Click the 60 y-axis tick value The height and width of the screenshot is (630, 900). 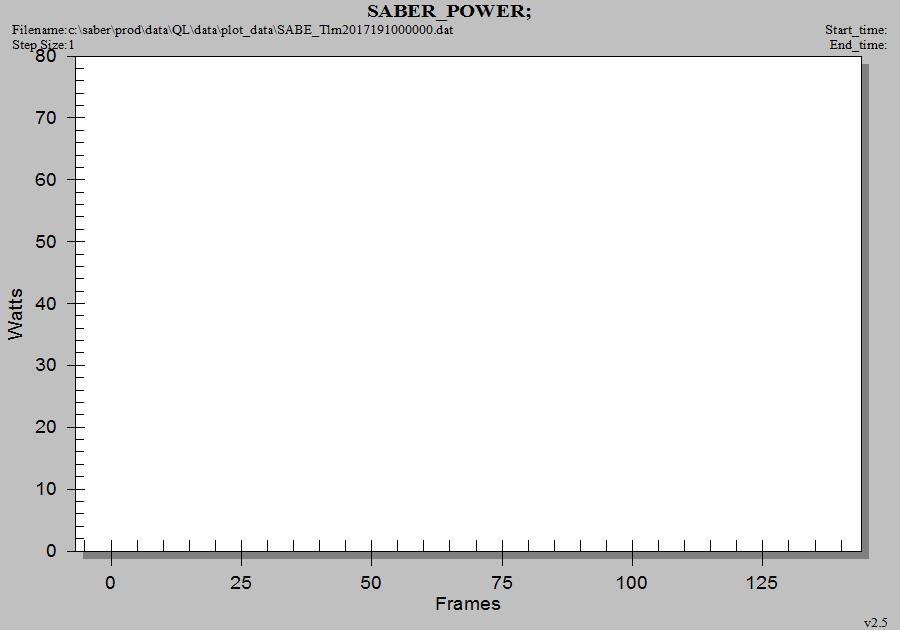(46, 180)
